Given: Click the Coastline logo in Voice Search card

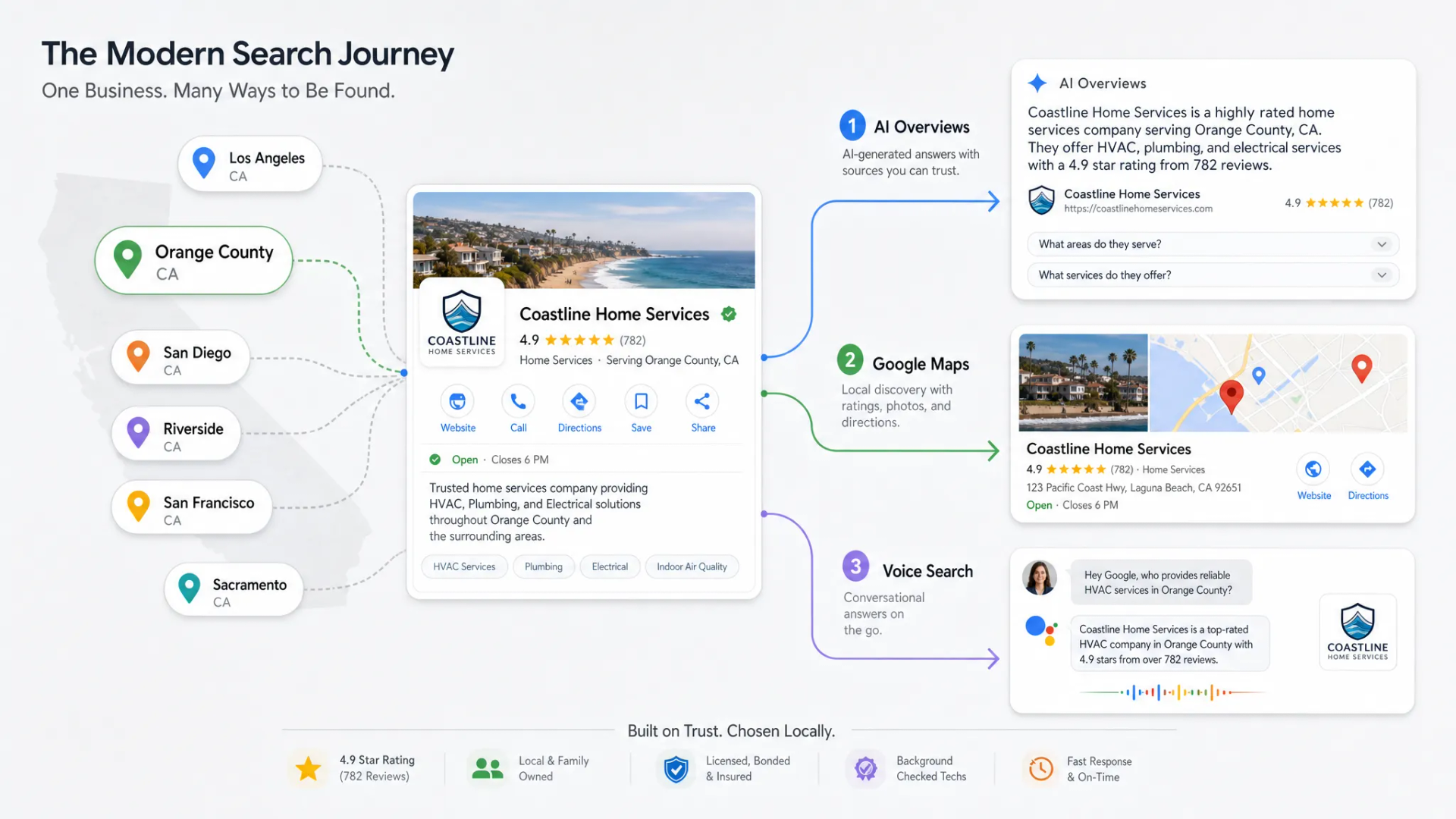Looking at the screenshot, I should (x=1357, y=632).
